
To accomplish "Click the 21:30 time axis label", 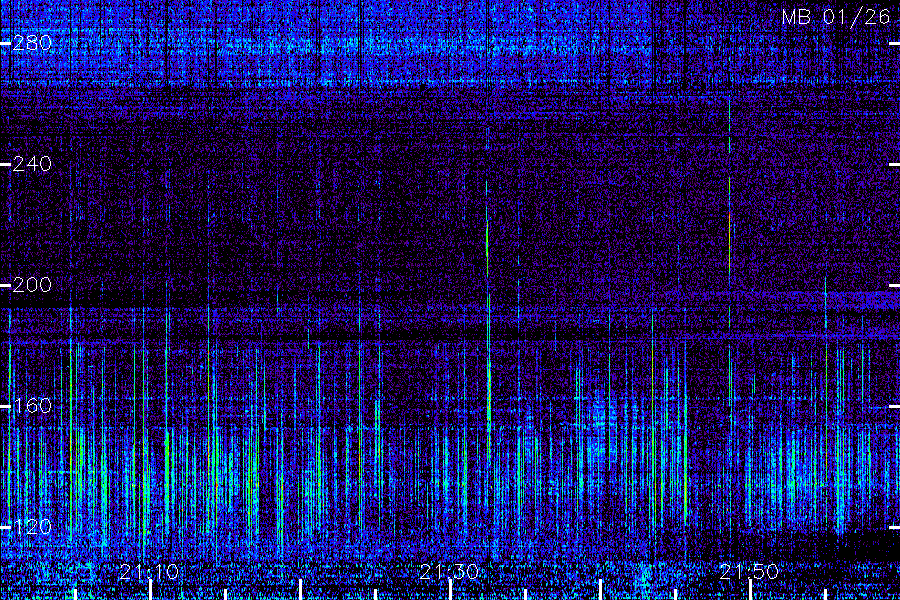I will (449, 572).
